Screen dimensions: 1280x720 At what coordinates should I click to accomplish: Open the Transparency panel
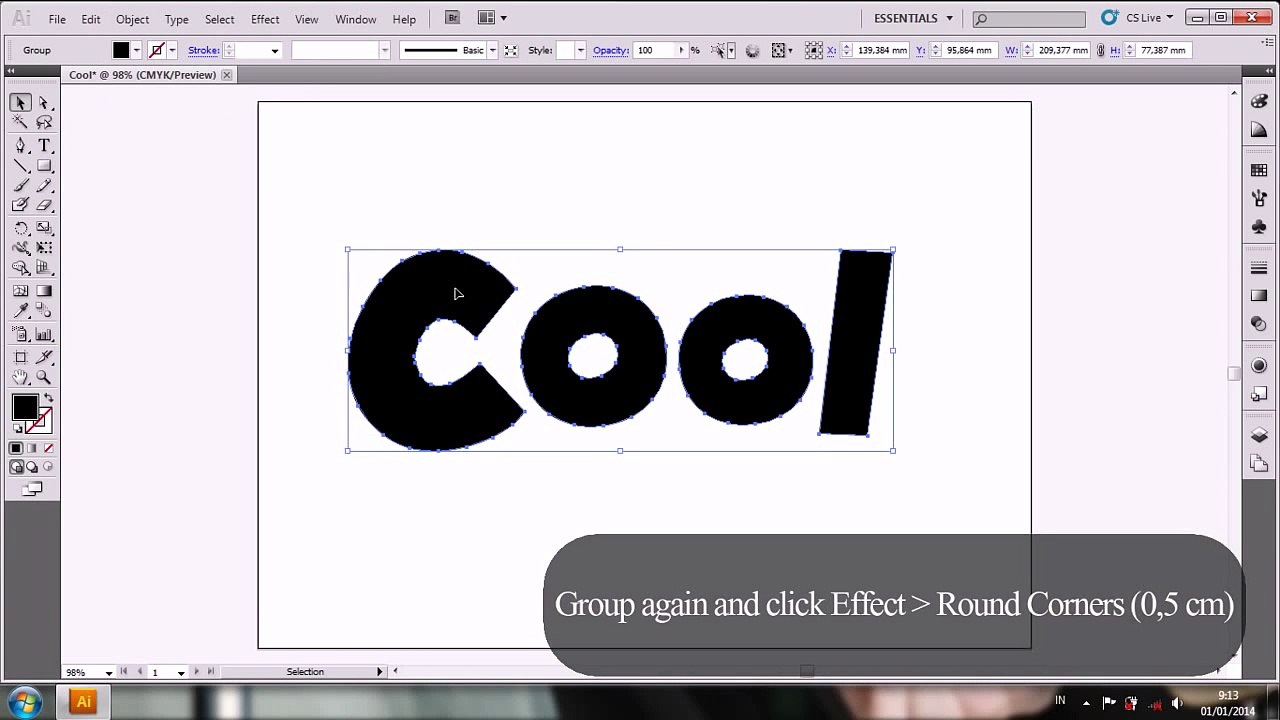pos(1259,325)
